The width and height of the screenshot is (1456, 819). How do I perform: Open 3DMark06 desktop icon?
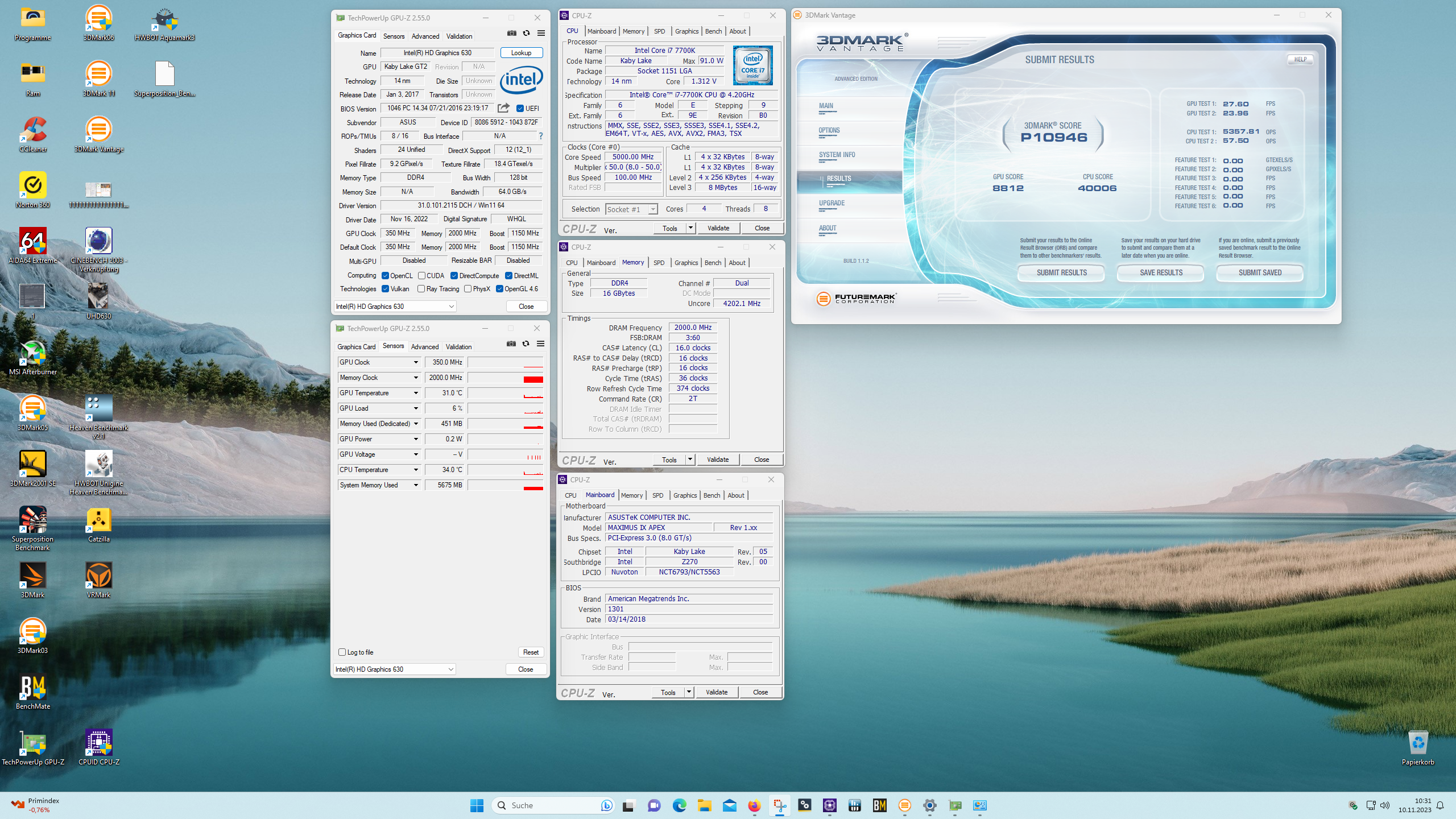(x=98, y=23)
